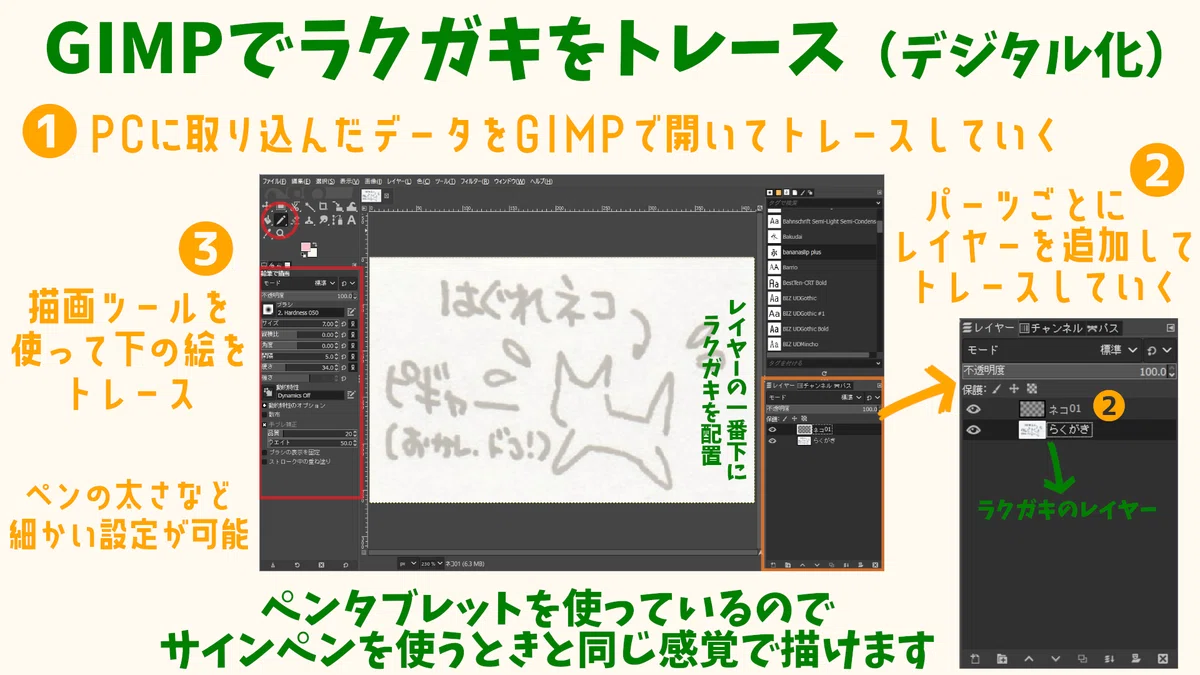1200x675 pixels.
Task: Enable ストローク中の重ね塗り checkbox
Action: 264,462
